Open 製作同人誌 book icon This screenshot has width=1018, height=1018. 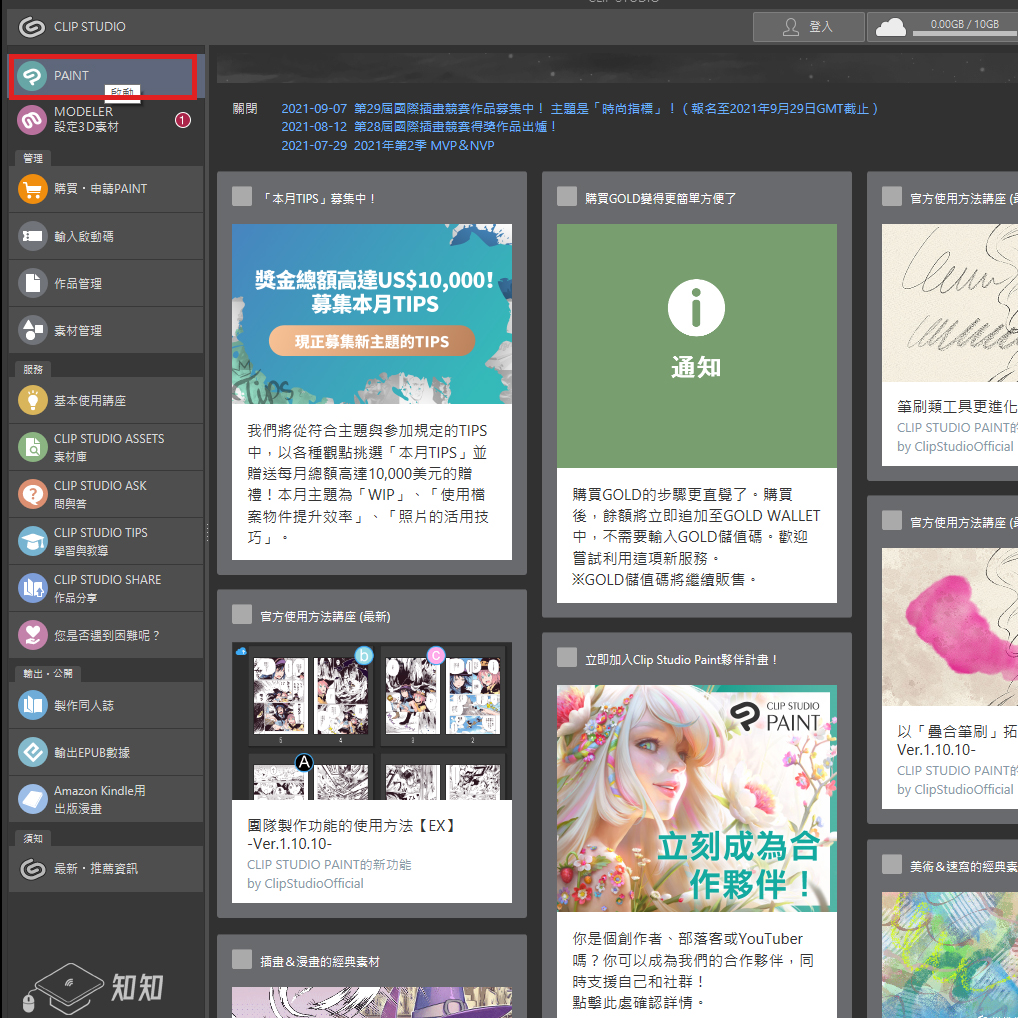click(x=32, y=705)
